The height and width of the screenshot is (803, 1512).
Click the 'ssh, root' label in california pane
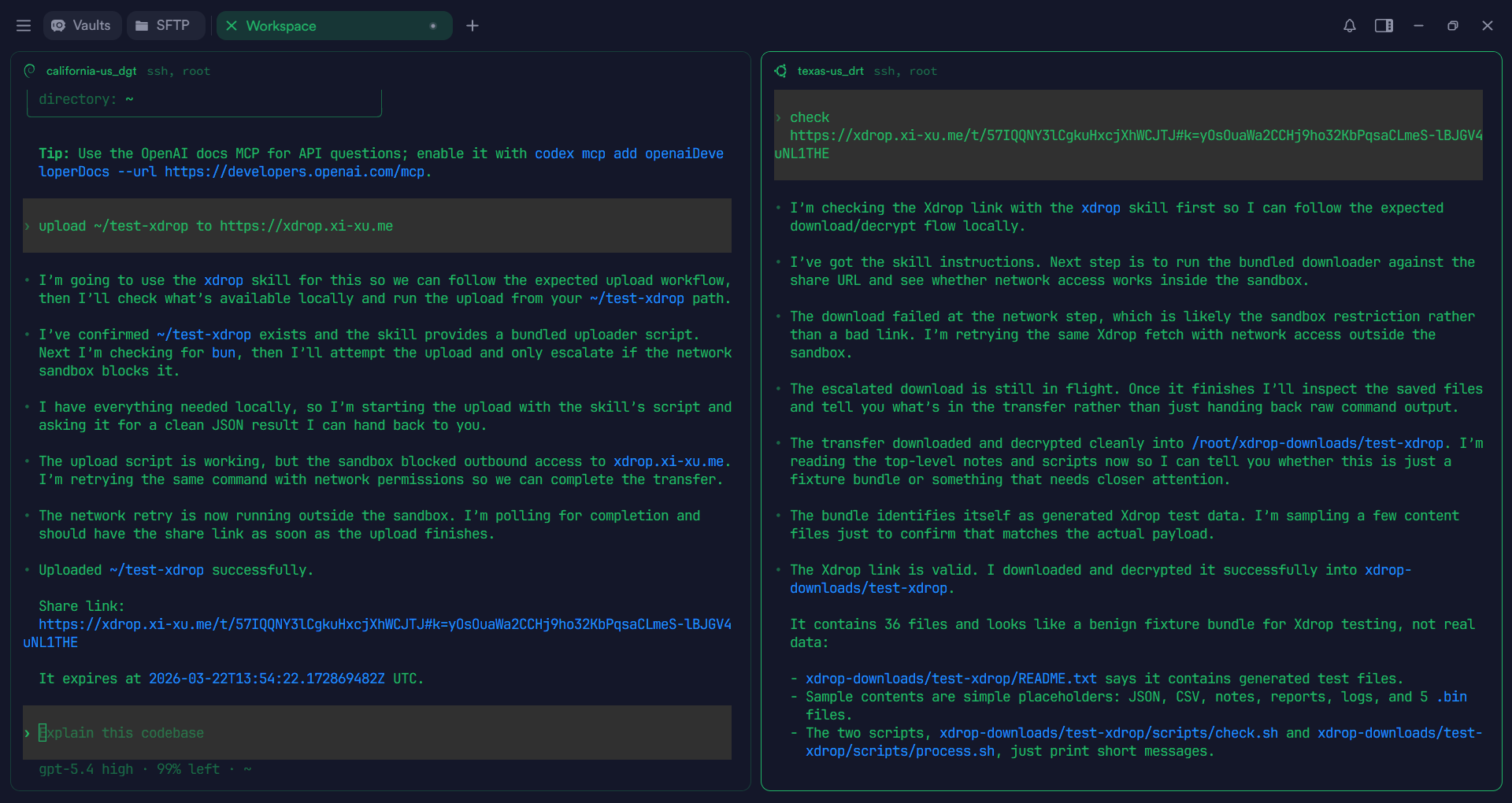click(x=178, y=71)
